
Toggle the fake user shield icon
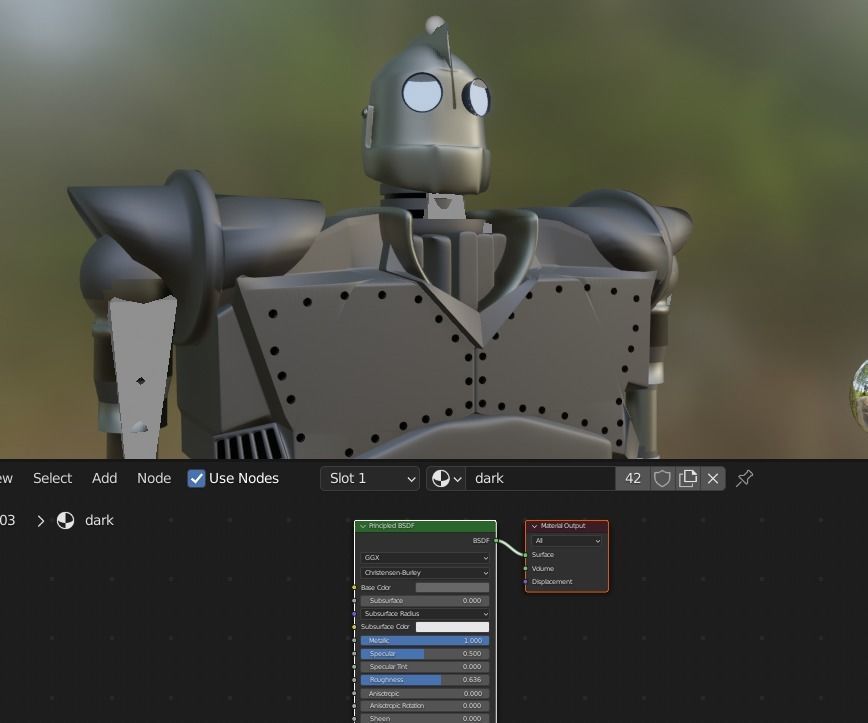point(662,478)
